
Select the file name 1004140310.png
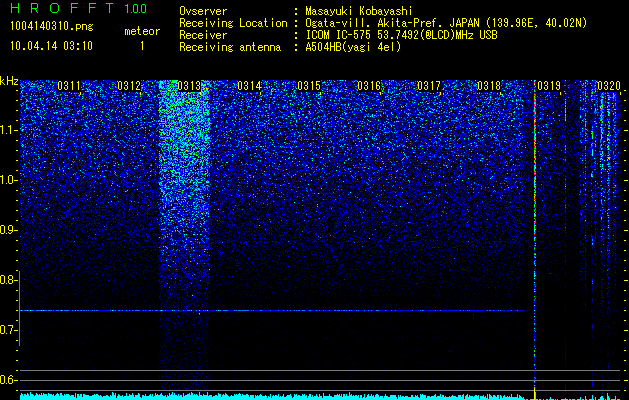pyautogui.click(x=52, y=27)
